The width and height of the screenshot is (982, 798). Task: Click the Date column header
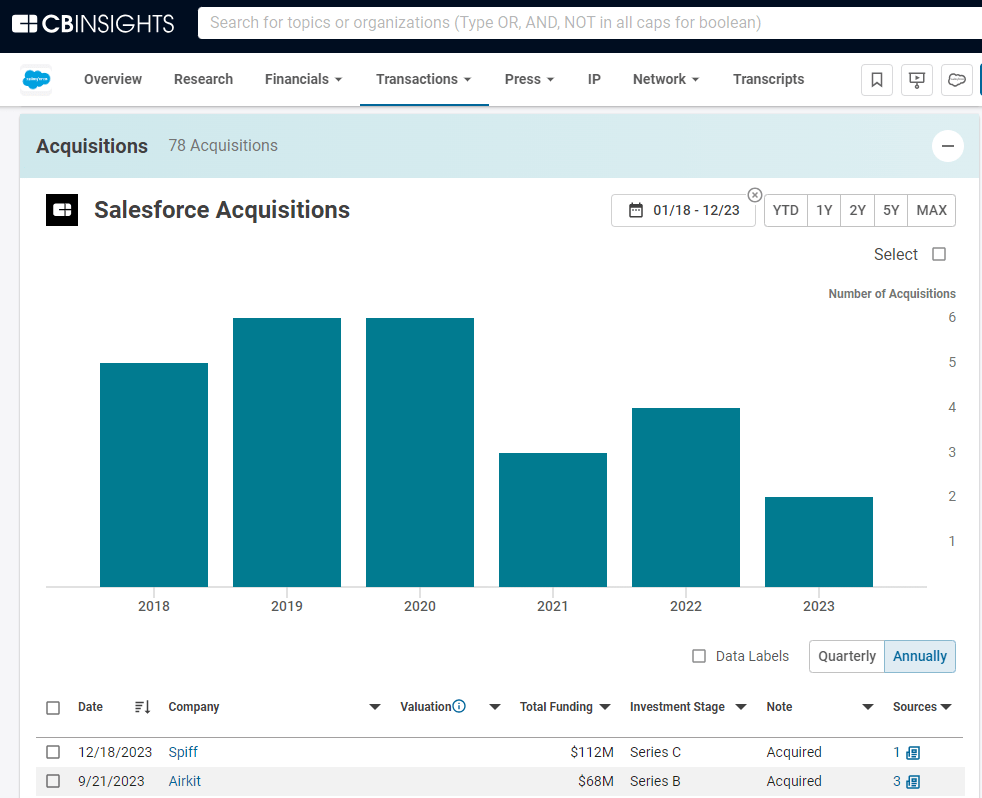tap(90, 707)
